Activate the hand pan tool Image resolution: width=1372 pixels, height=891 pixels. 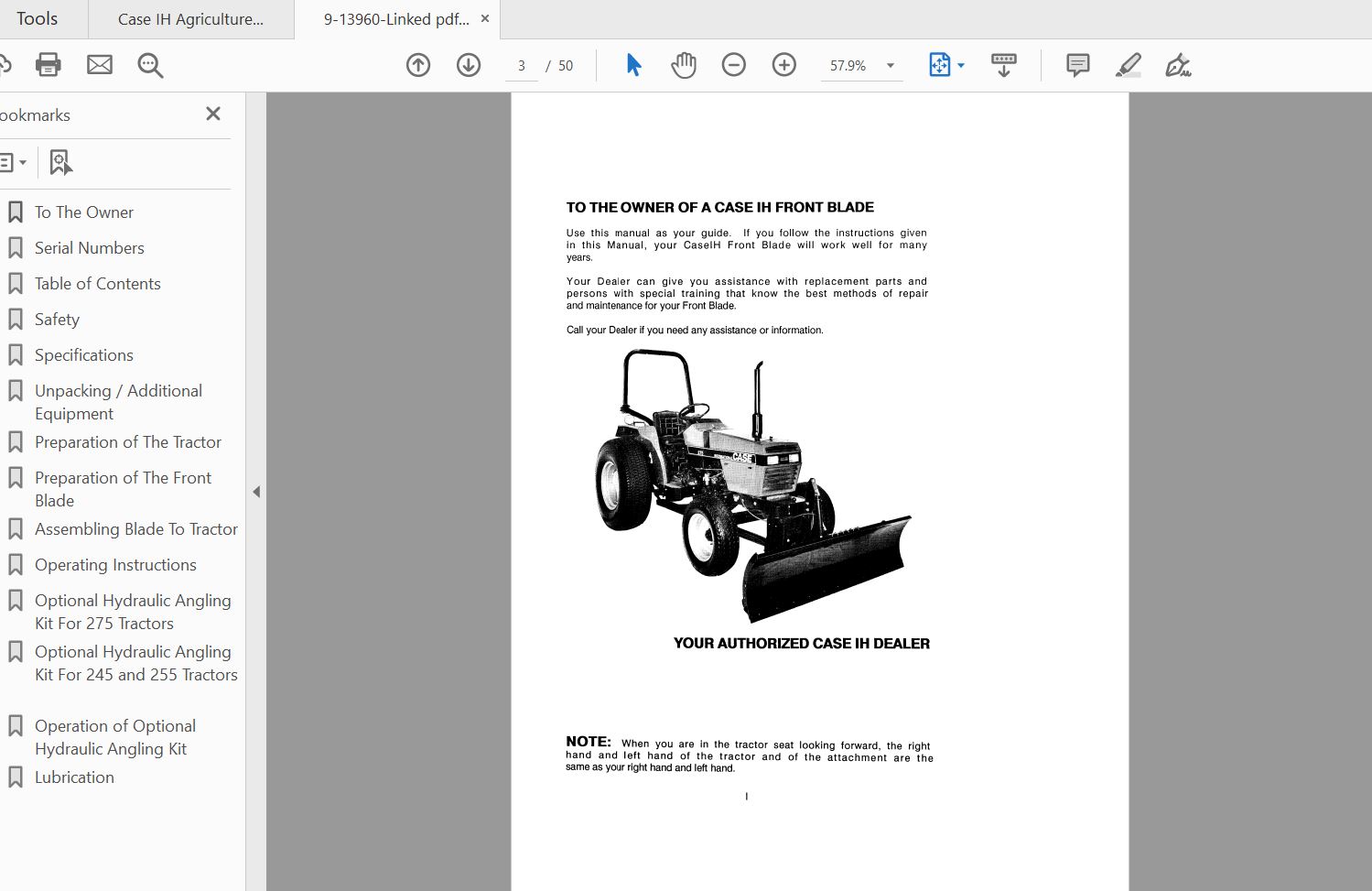[x=684, y=65]
